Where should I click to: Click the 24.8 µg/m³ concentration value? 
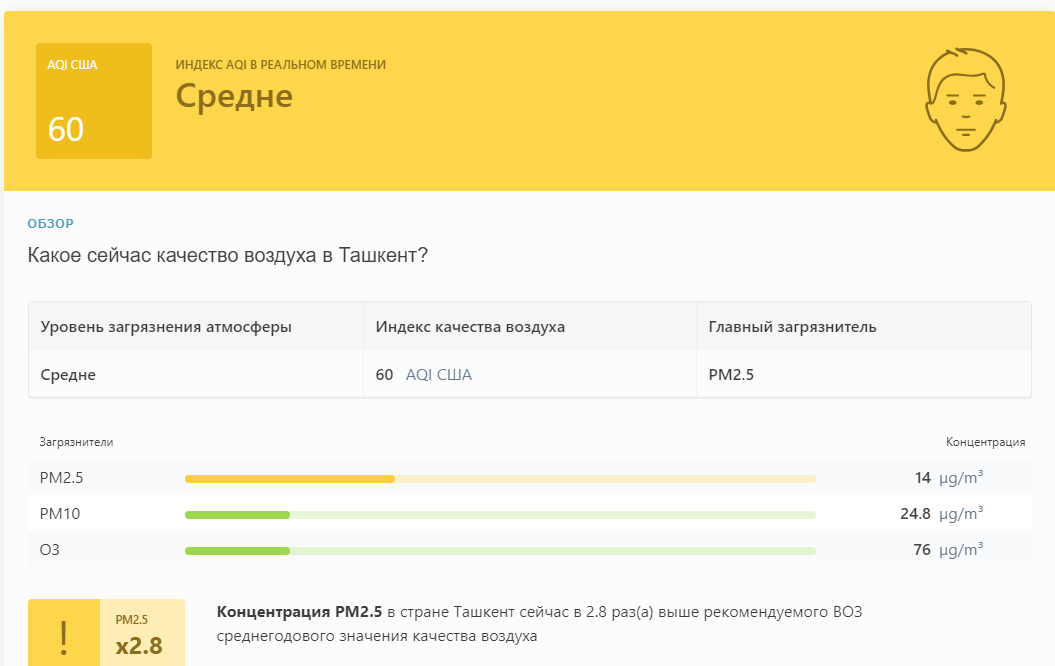[941, 514]
